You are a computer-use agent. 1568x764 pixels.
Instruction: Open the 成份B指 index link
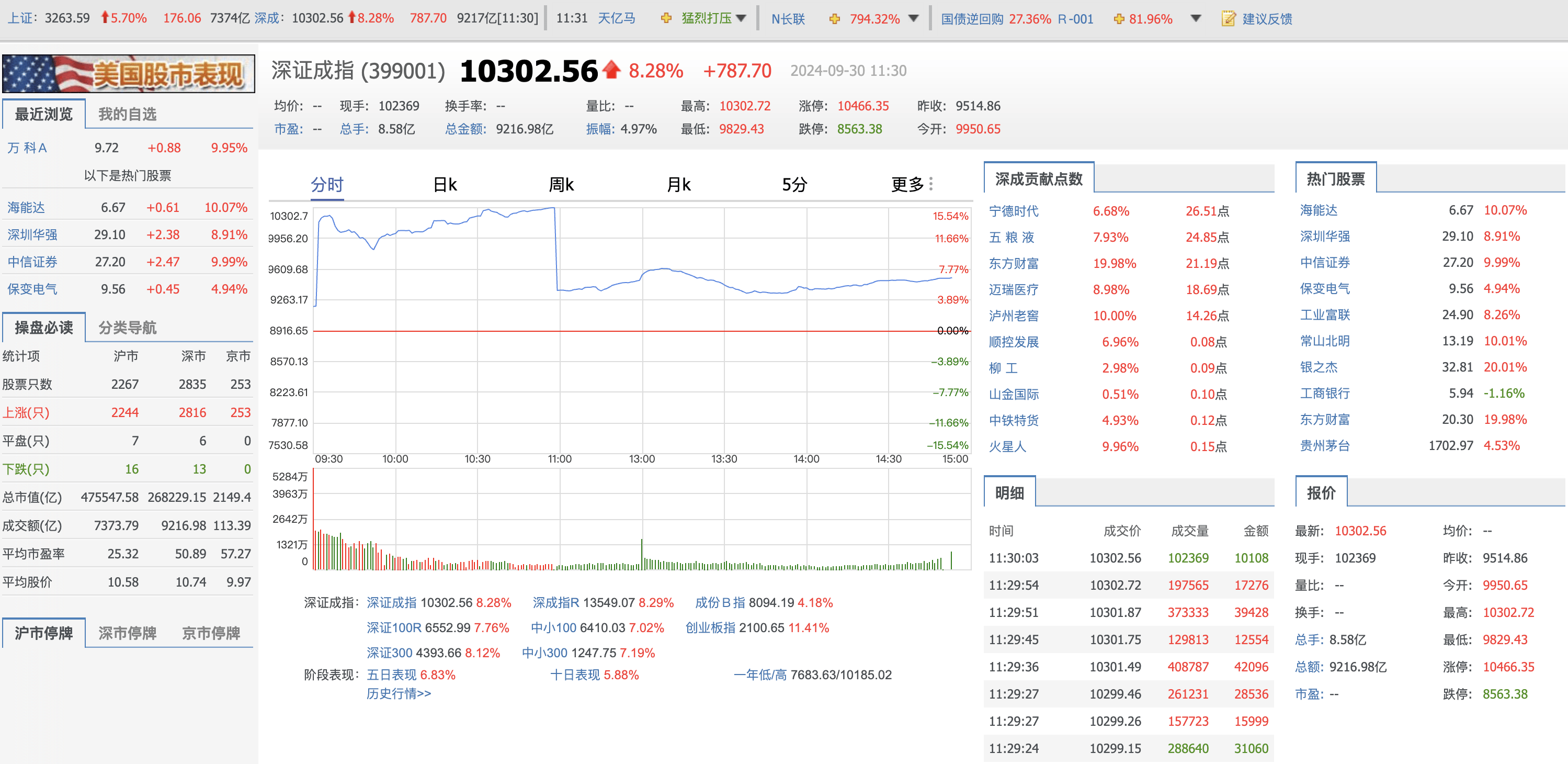tap(720, 602)
